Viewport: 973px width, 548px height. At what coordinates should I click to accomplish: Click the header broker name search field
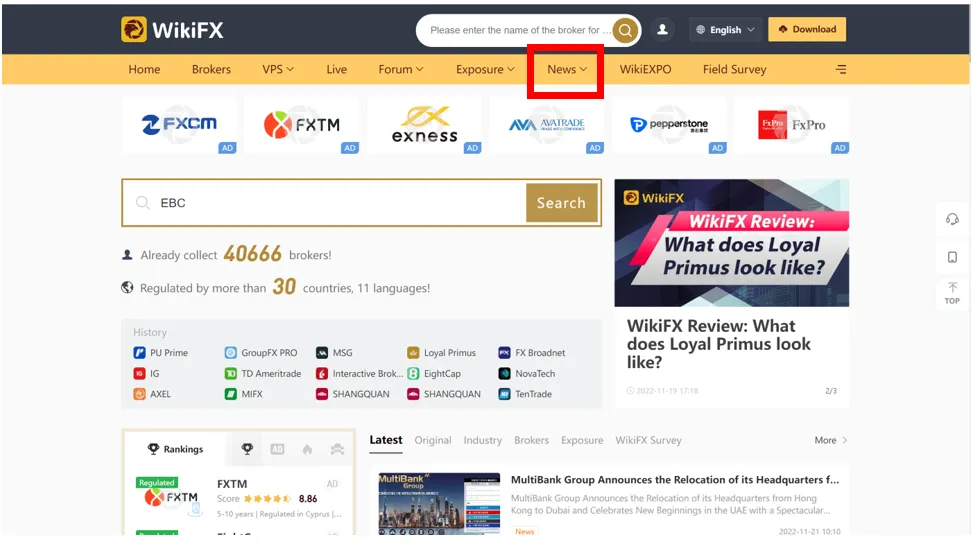point(518,30)
